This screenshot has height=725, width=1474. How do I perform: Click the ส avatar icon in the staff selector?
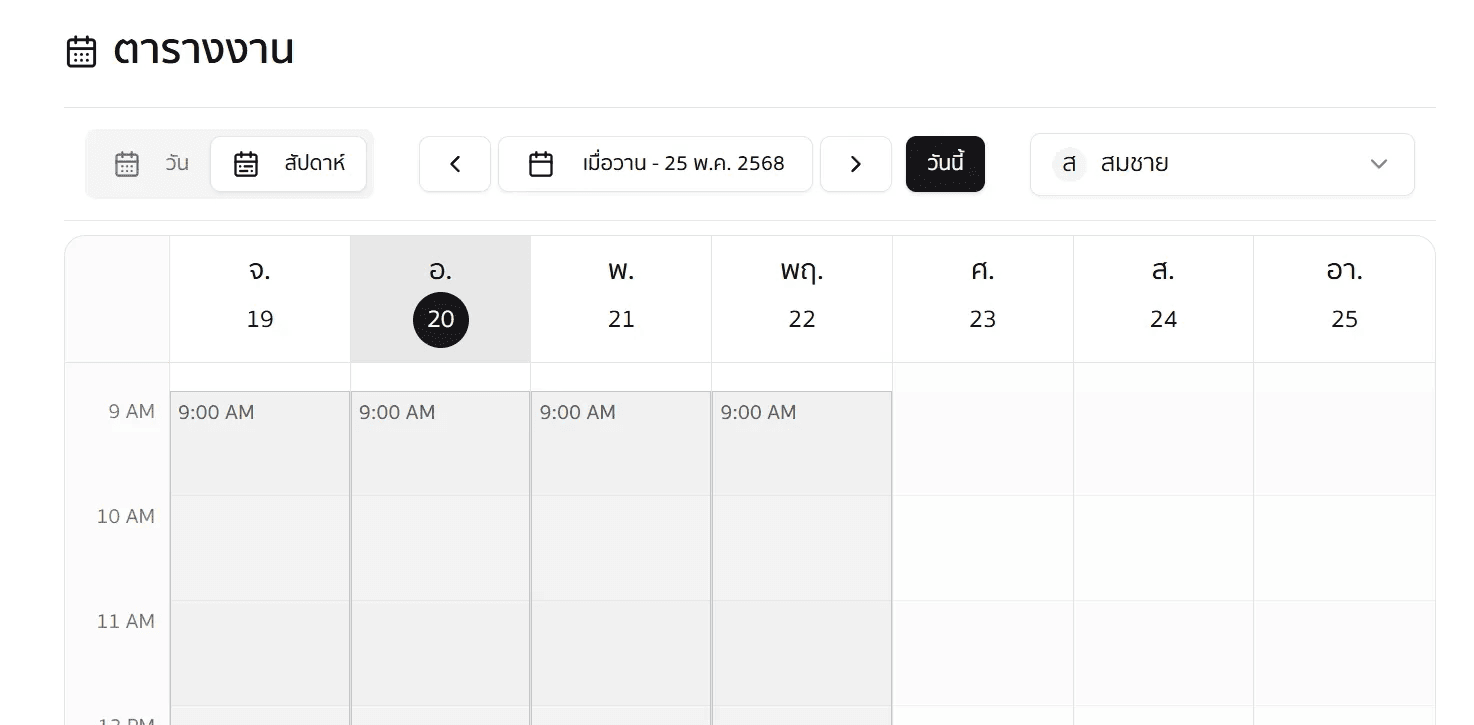pyautogui.click(x=1068, y=164)
